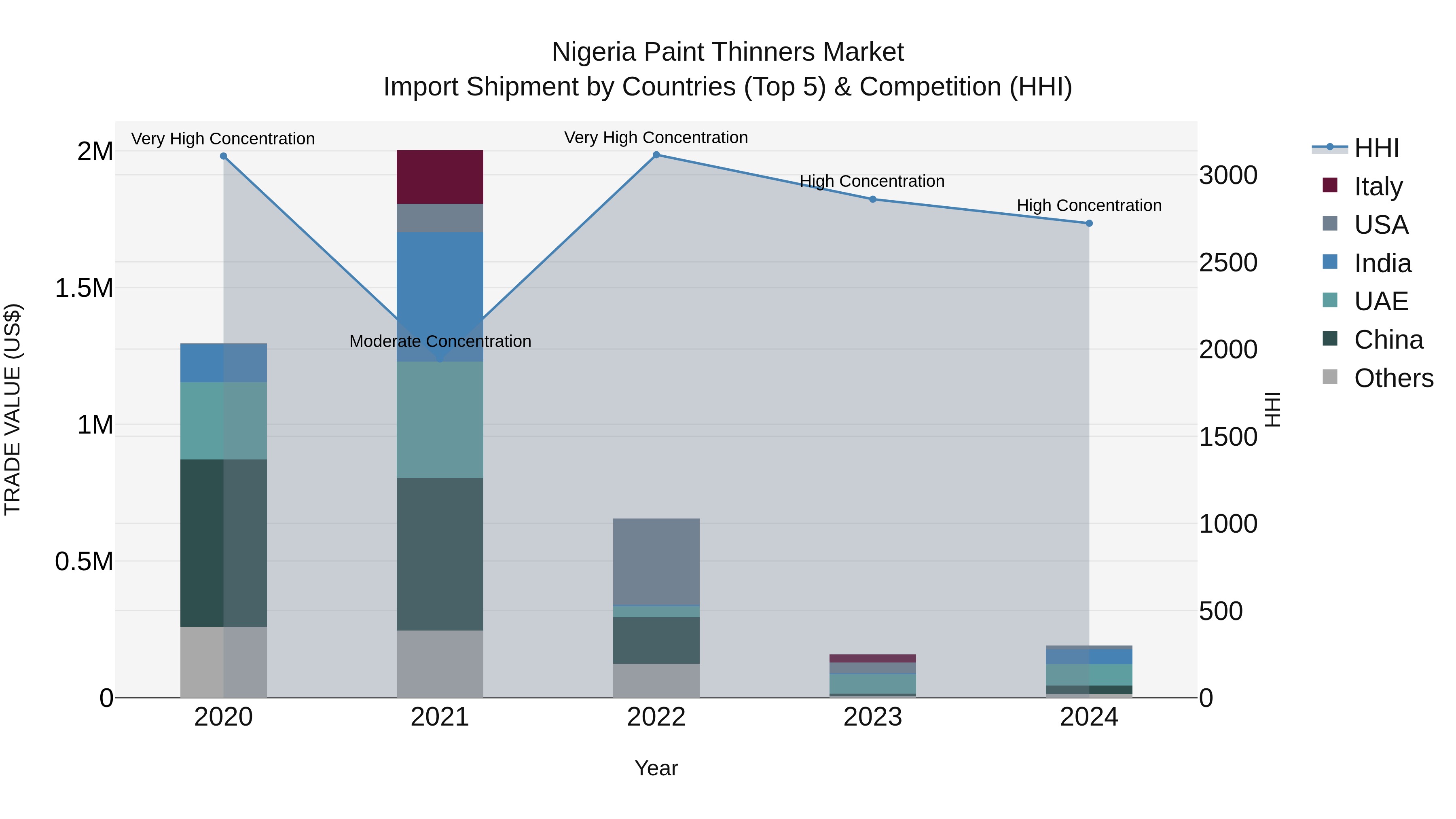Toggle the India legend entry
The width and height of the screenshot is (1456, 819).
coord(1367,263)
